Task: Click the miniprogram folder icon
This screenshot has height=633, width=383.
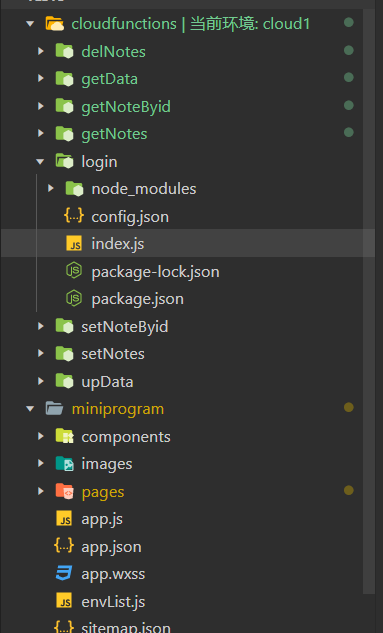Action: [54, 409]
